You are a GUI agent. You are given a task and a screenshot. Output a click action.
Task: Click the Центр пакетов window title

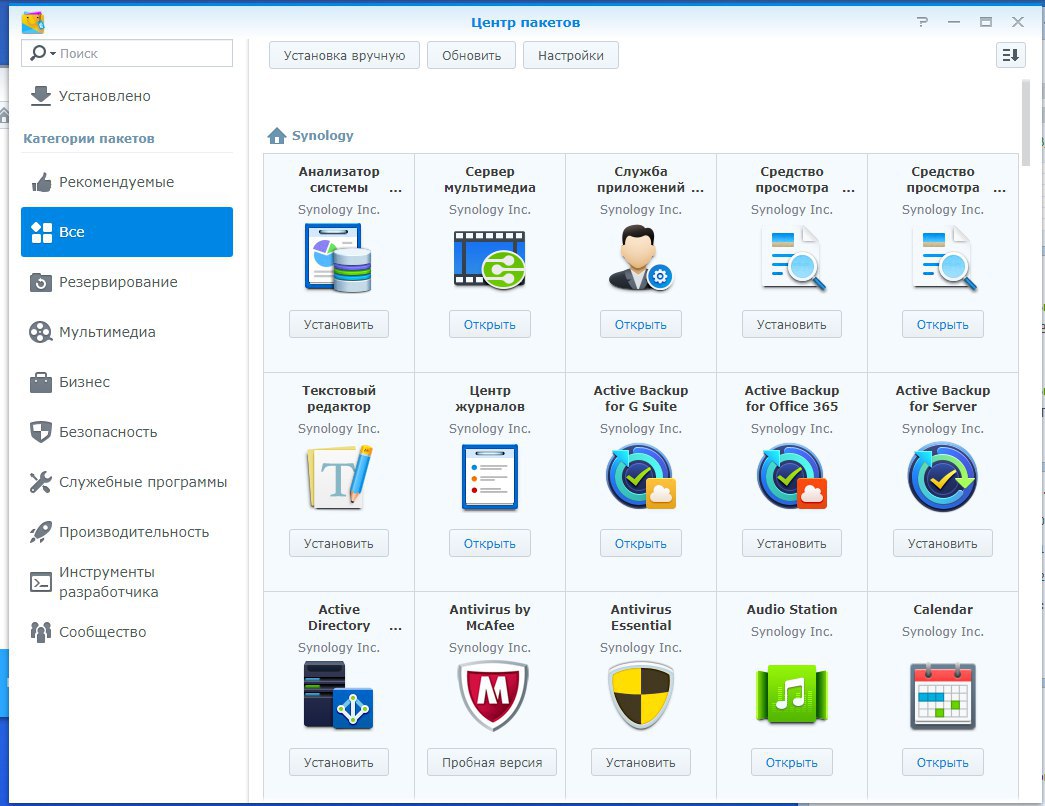525,23
